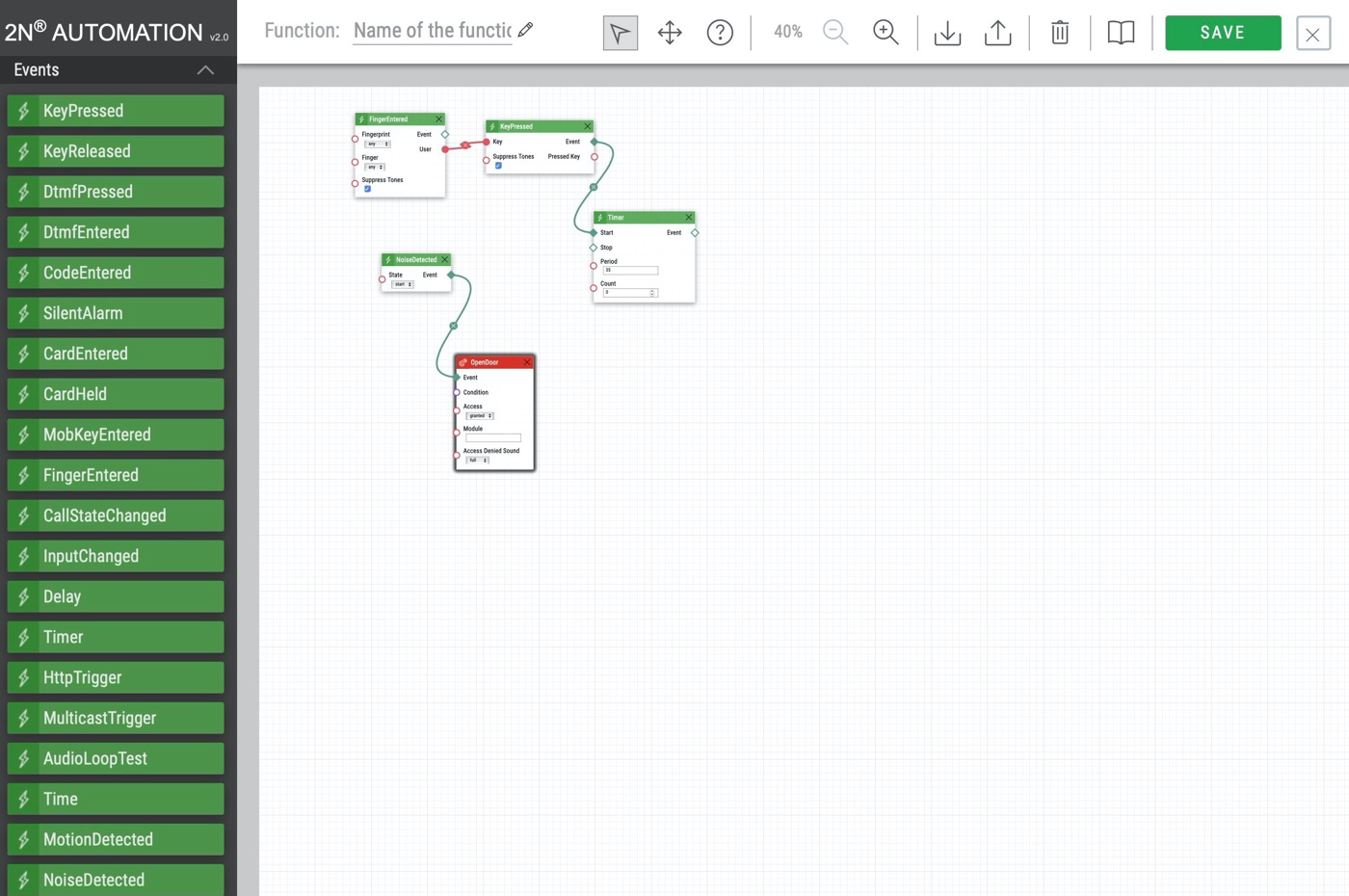
Task: Select MulticastTrigger event from list
Action: click(116, 718)
